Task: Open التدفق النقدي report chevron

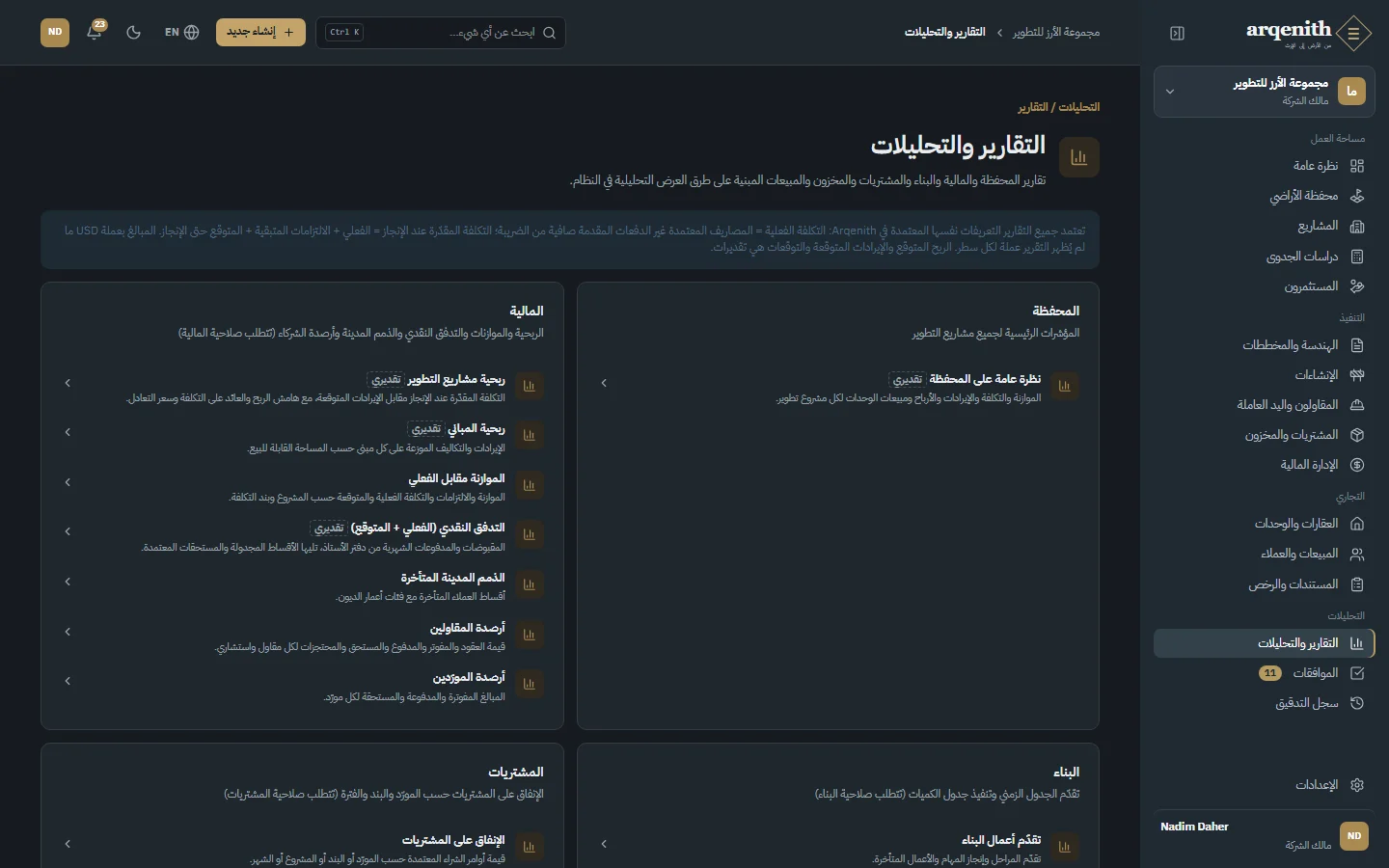Action: pos(68,531)
